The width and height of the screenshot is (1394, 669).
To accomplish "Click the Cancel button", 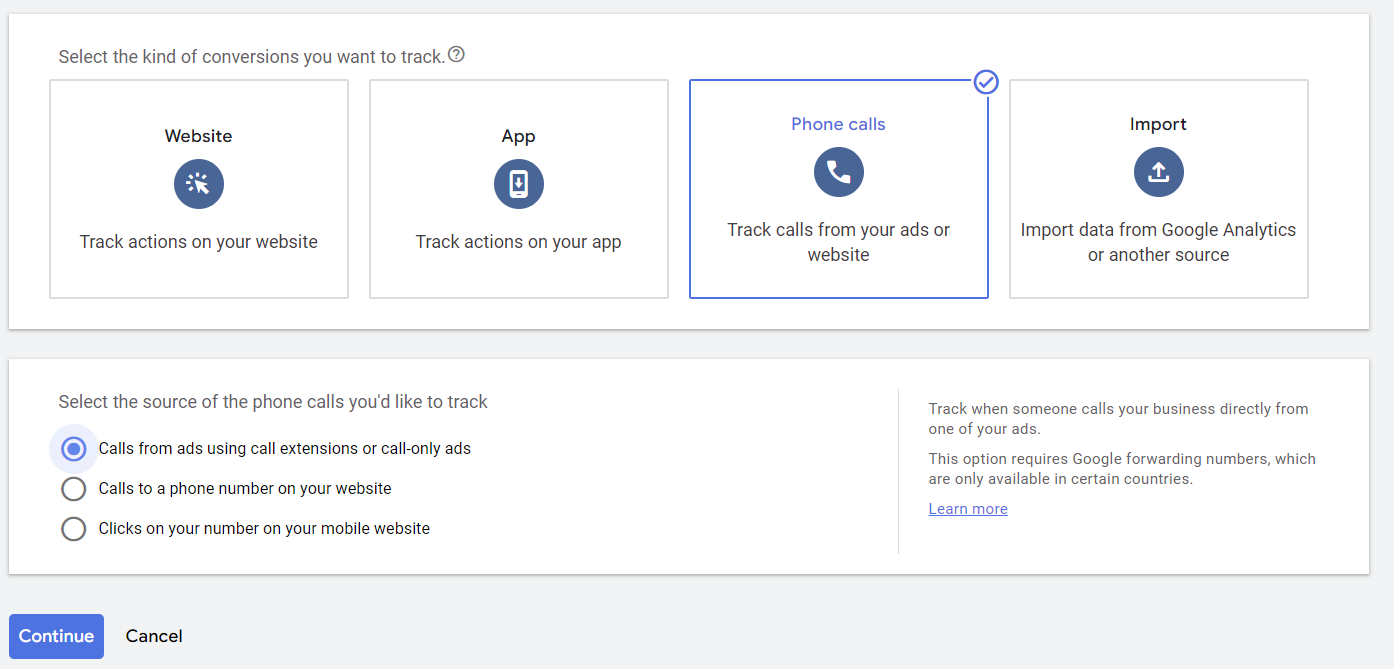I will coord(154,636).
